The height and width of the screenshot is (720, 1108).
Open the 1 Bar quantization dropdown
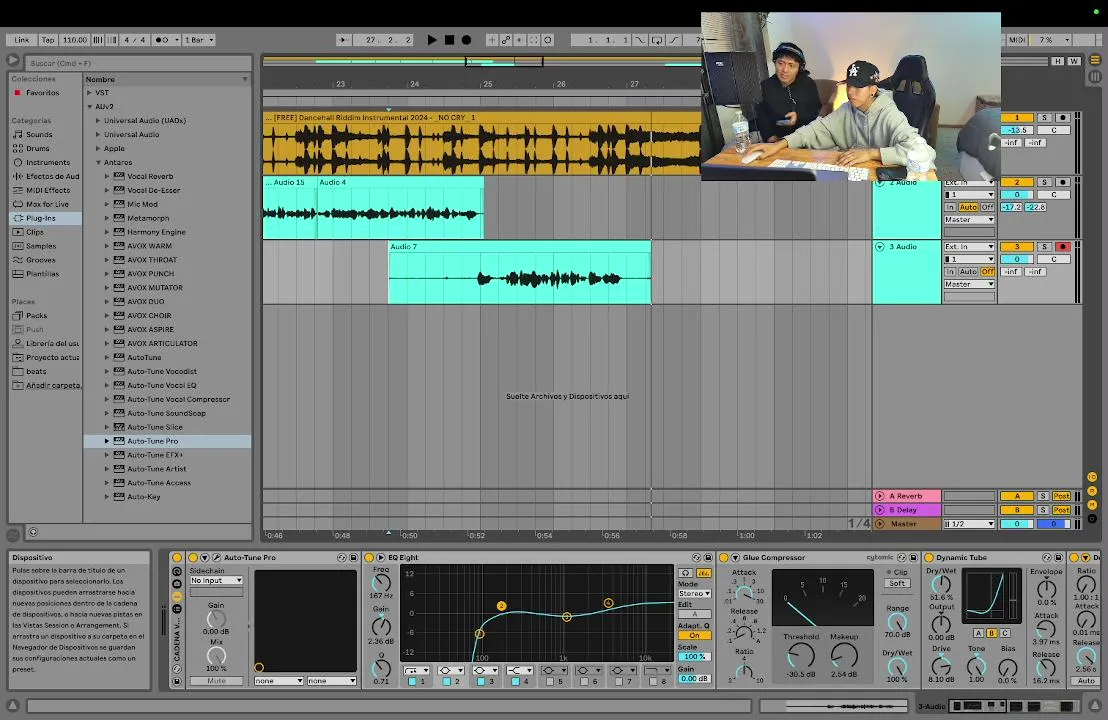click(199, 40)
